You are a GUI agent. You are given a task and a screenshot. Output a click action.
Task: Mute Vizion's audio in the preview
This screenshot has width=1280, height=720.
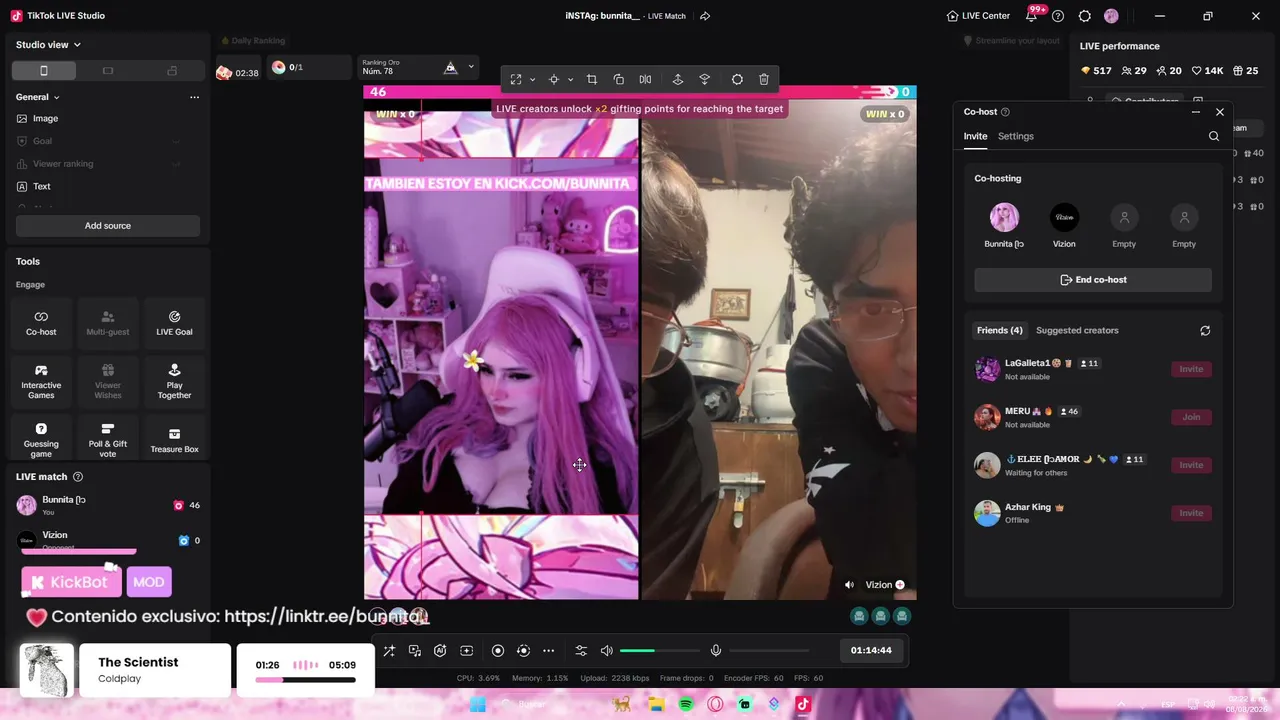coord(849,585)
